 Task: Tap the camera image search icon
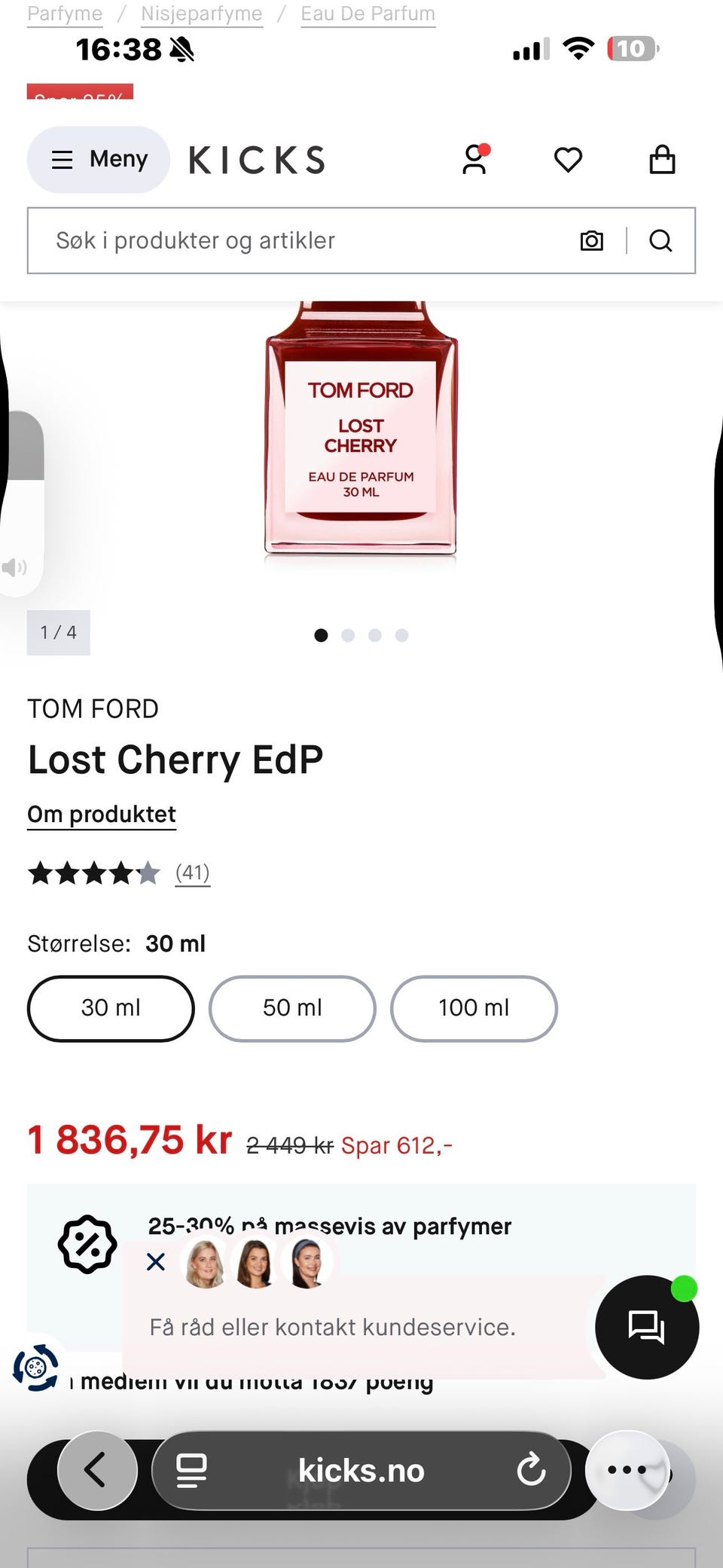tap(592, 240)
